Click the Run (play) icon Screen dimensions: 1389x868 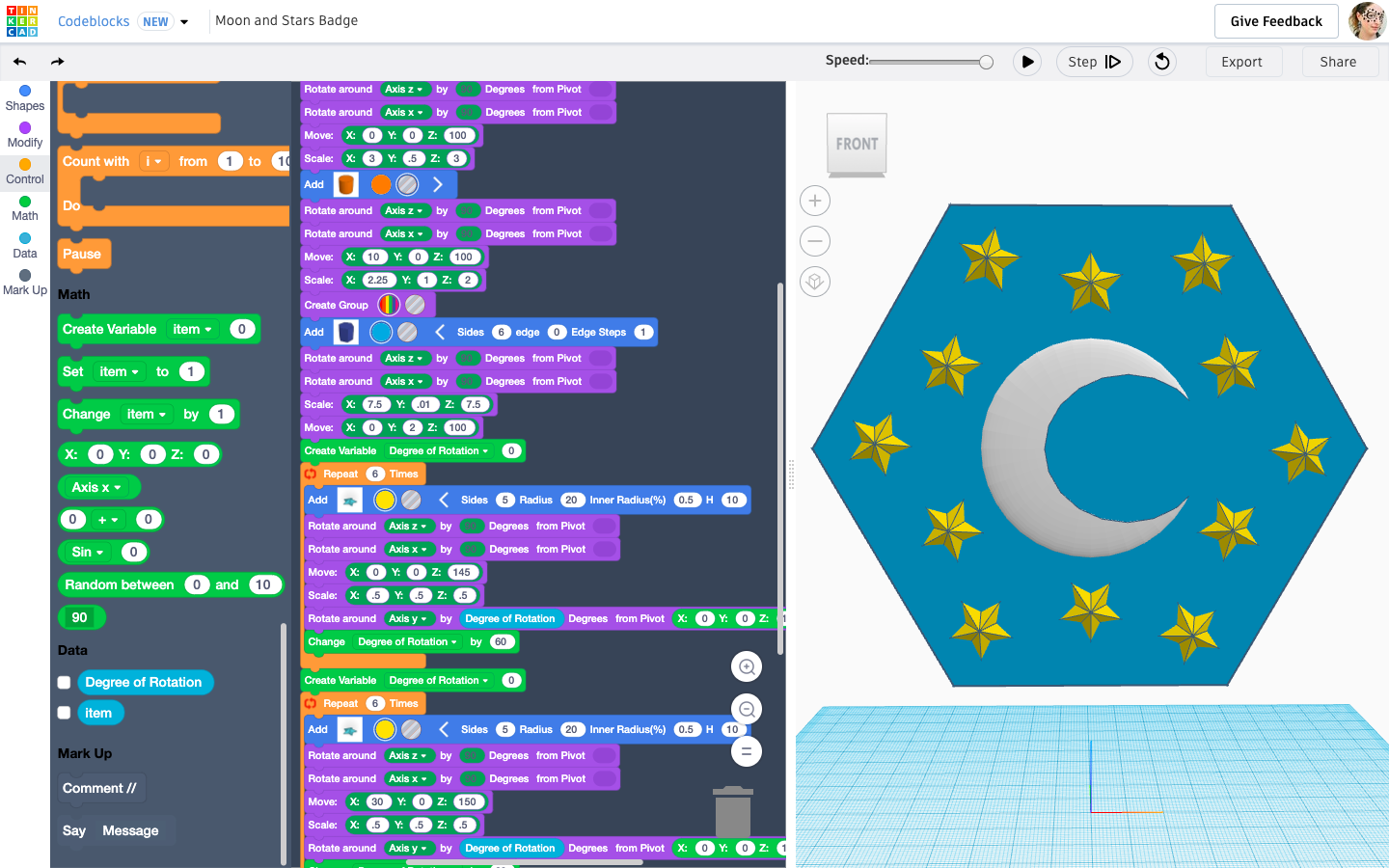tap(1027, 61)
